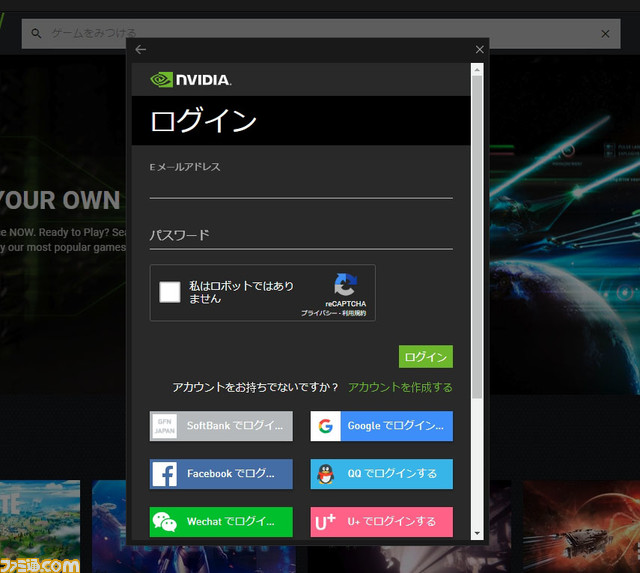Click the QQ penguin icon
This screenshot has height=573, width=640.
click(326, 474)
